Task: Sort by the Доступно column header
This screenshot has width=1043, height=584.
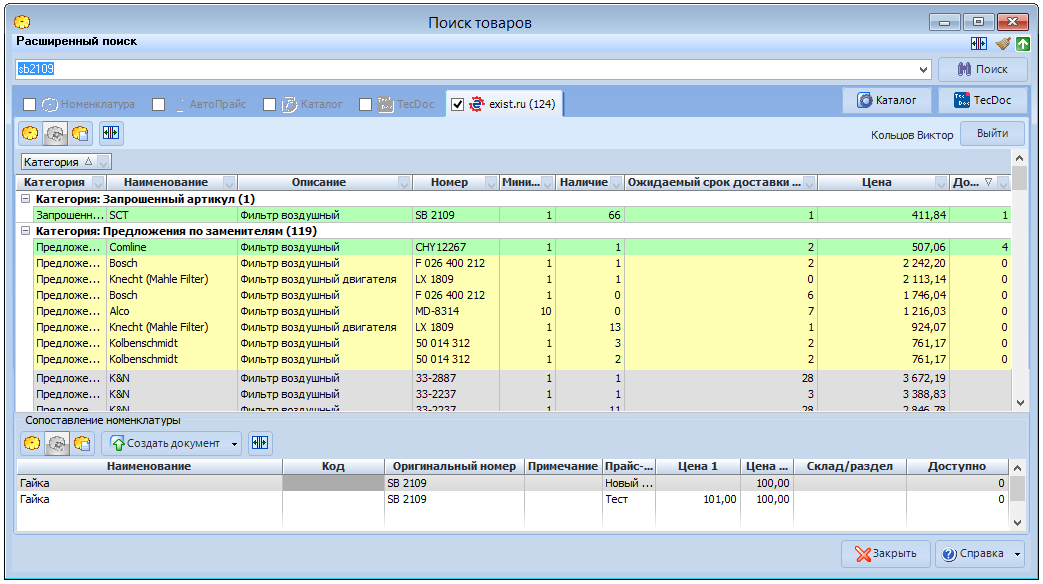Action: pos(957,466)
